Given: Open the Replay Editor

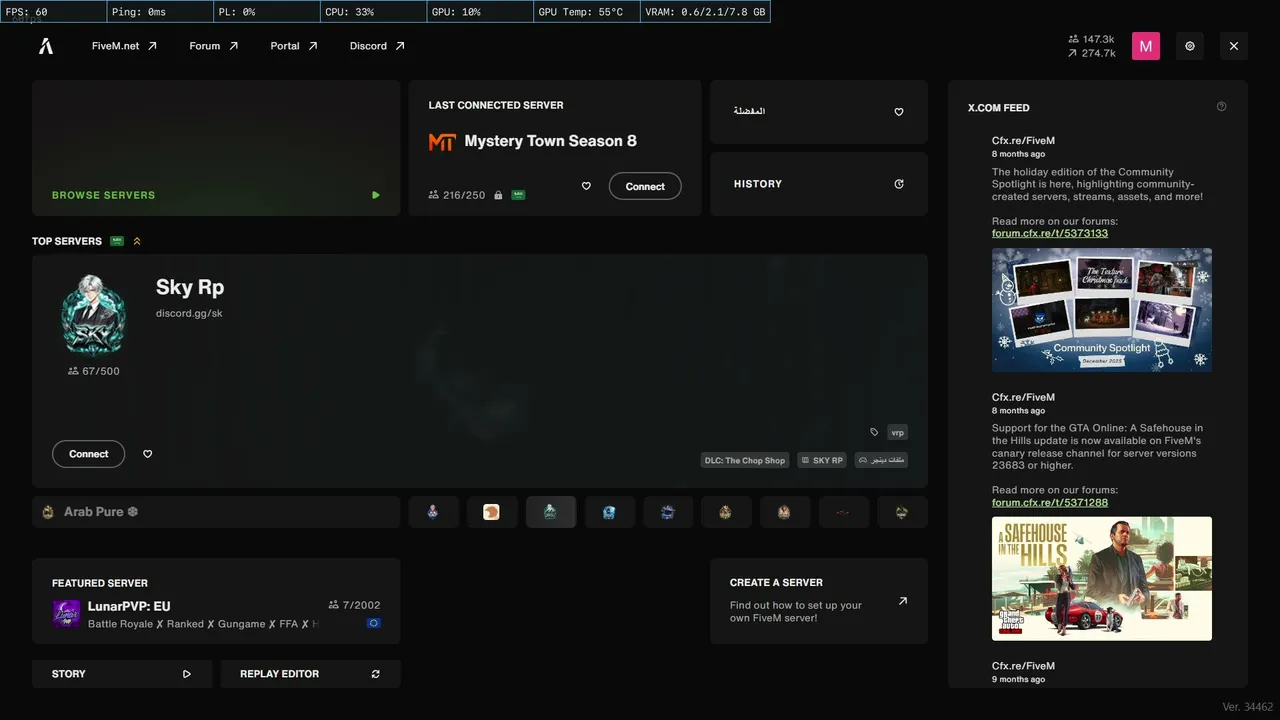Looking at the screenshot, I should [x=310, y=674].
